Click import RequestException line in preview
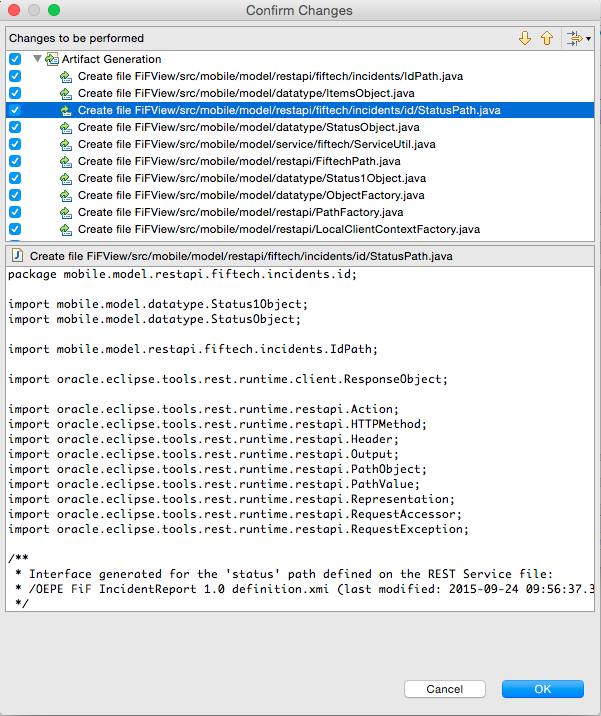 tap(238, 529)
